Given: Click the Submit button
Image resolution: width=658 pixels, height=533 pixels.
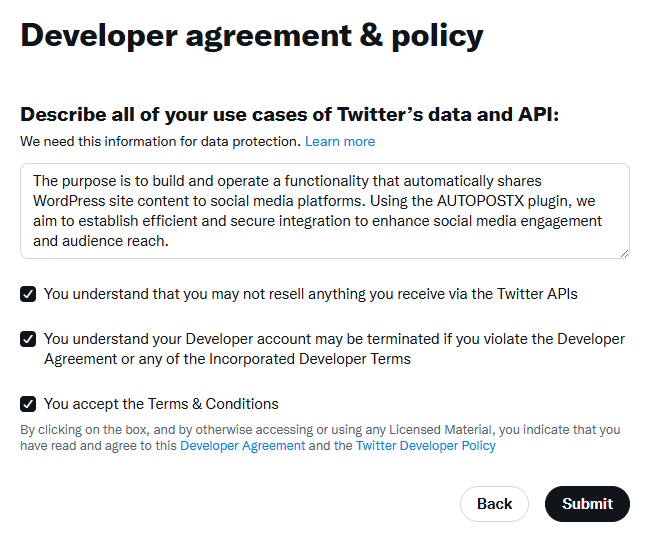Looking at the screenshot, I should click(588, 504).
